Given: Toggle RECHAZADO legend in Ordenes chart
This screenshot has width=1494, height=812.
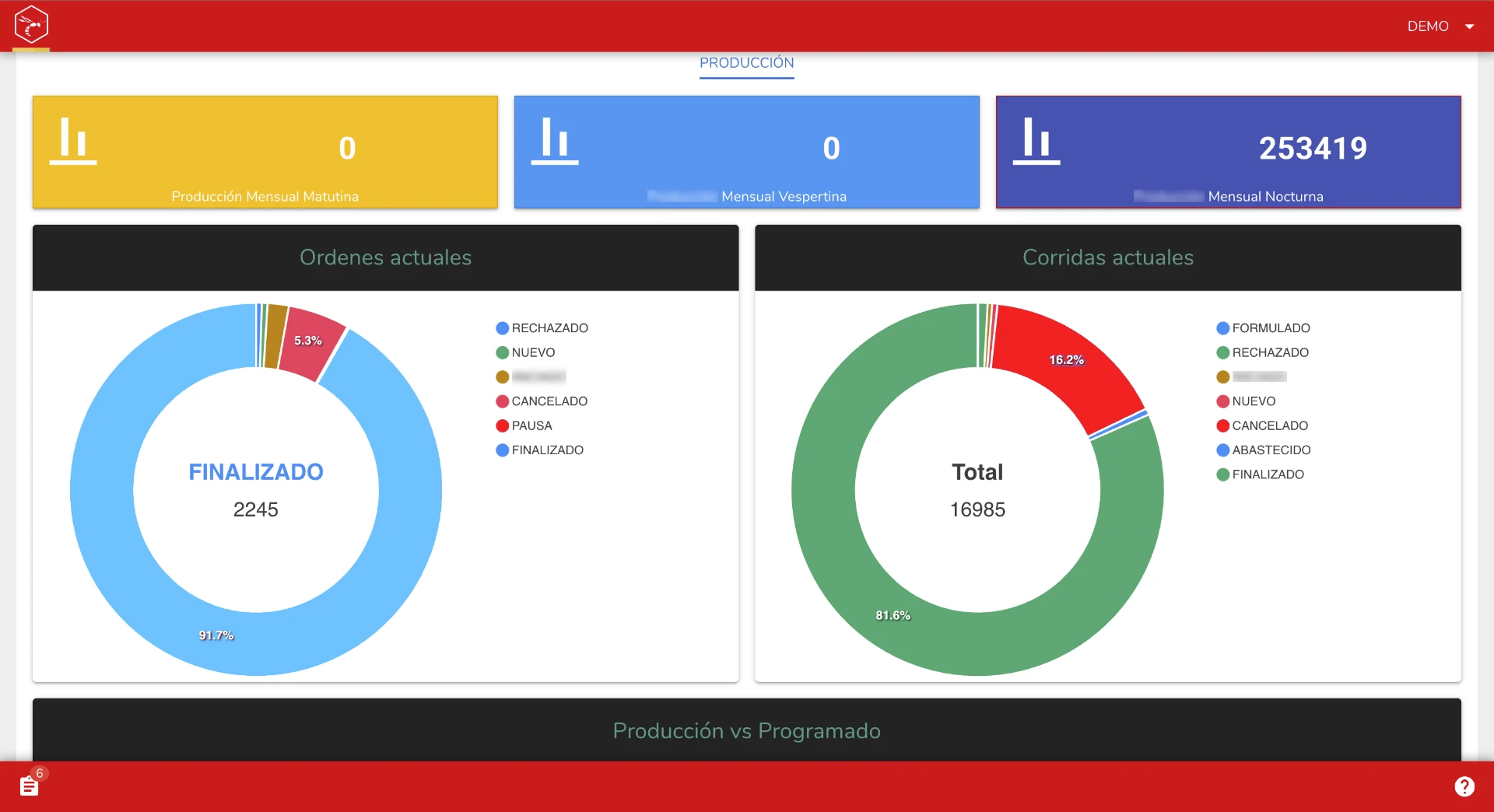Looking at the screenshot, I should pos(542,328).
